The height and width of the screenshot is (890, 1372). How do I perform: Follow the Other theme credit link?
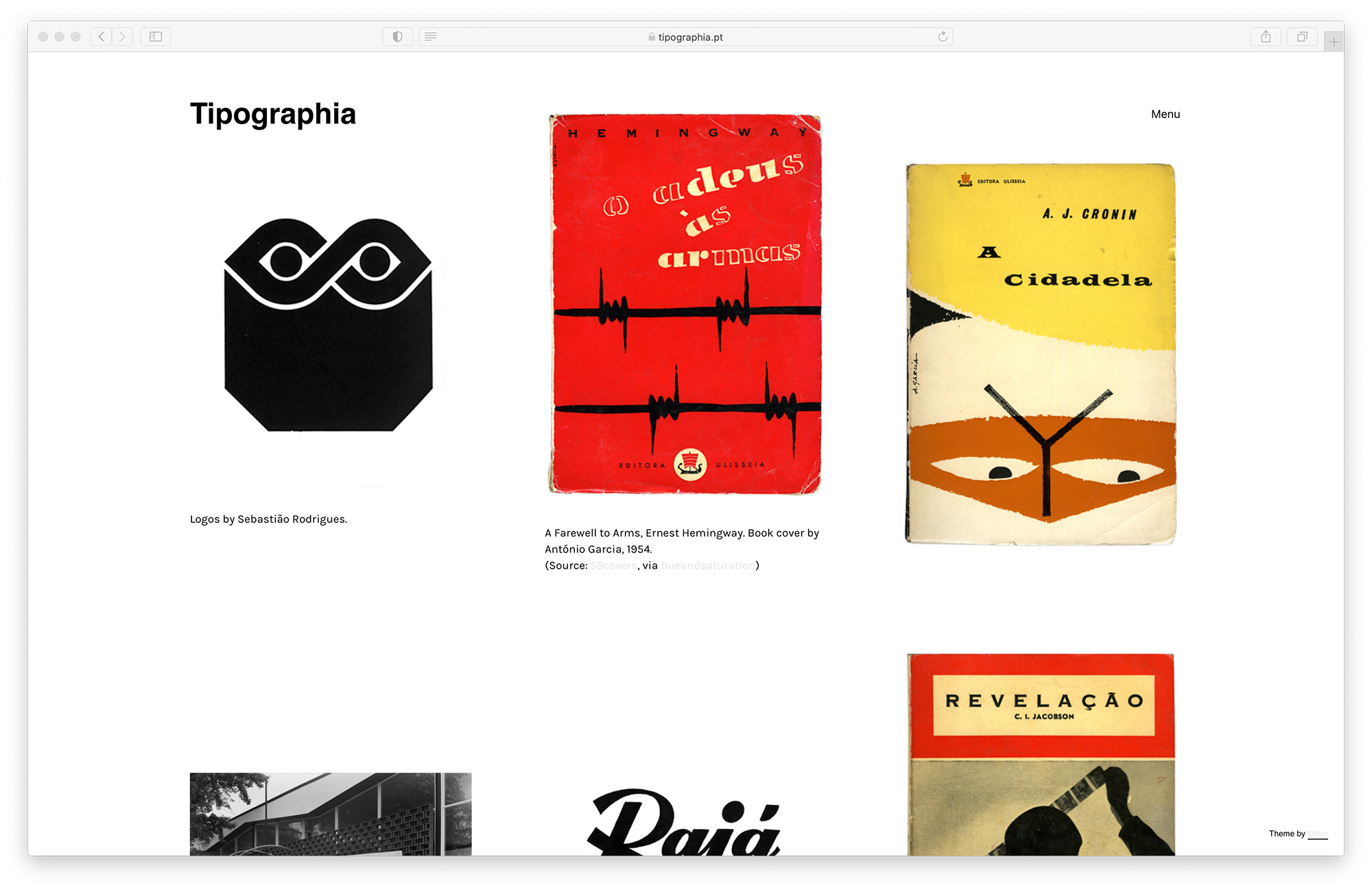click(1317, 834)
